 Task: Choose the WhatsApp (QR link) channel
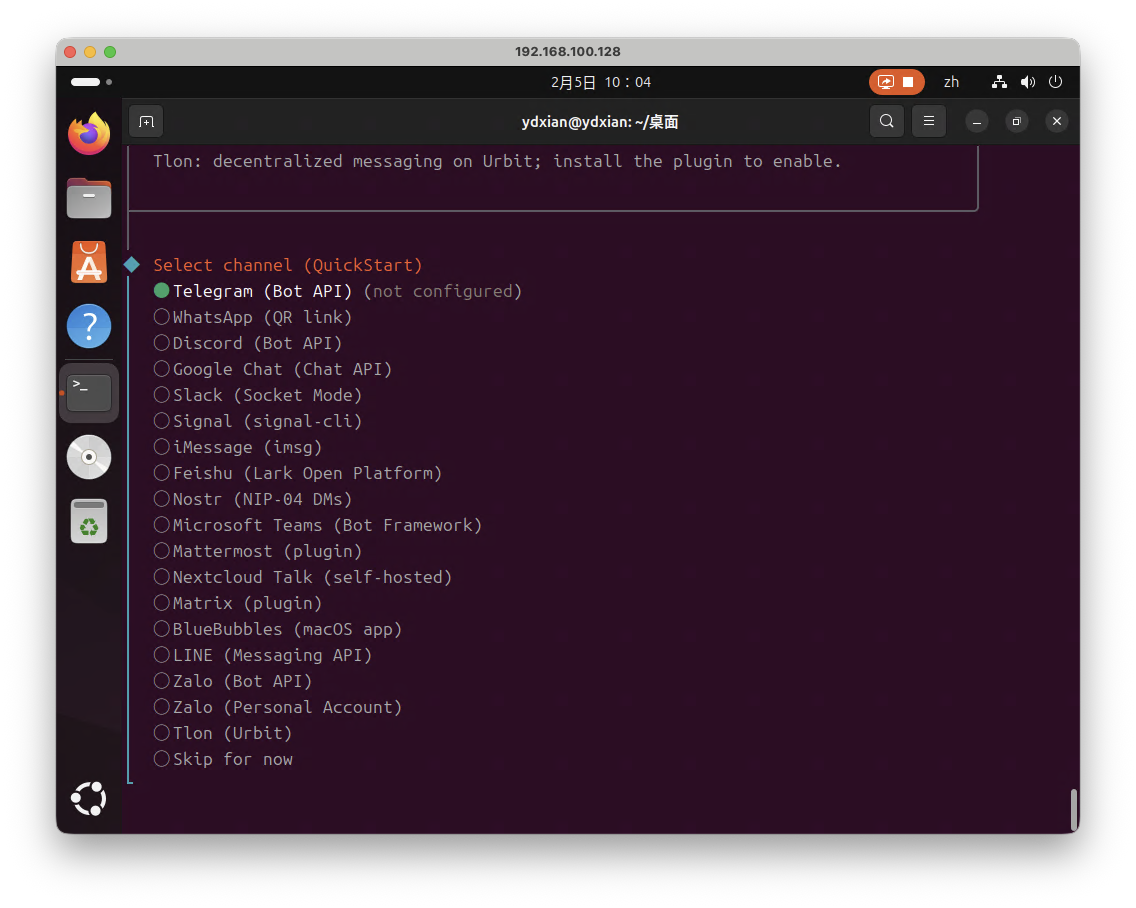[162, 317]
